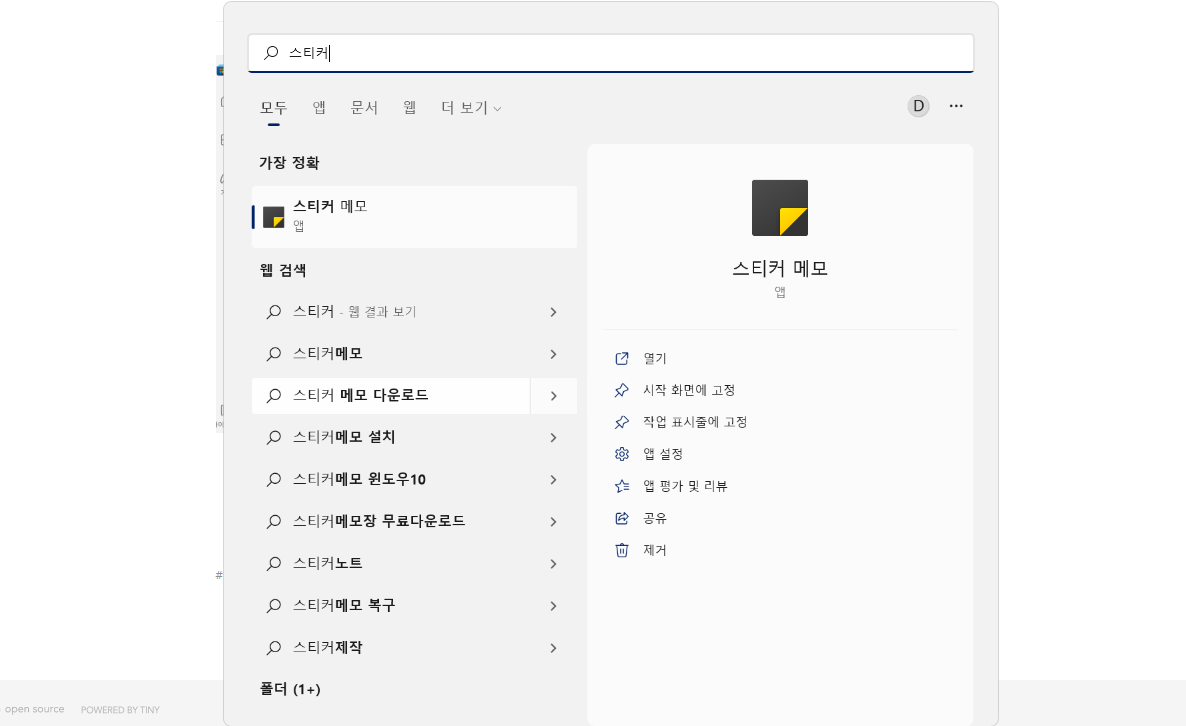The width and height of the screenshot is (1186, 726).
Task: Click the trash icon beside 제거
Action: click(622, 550)
